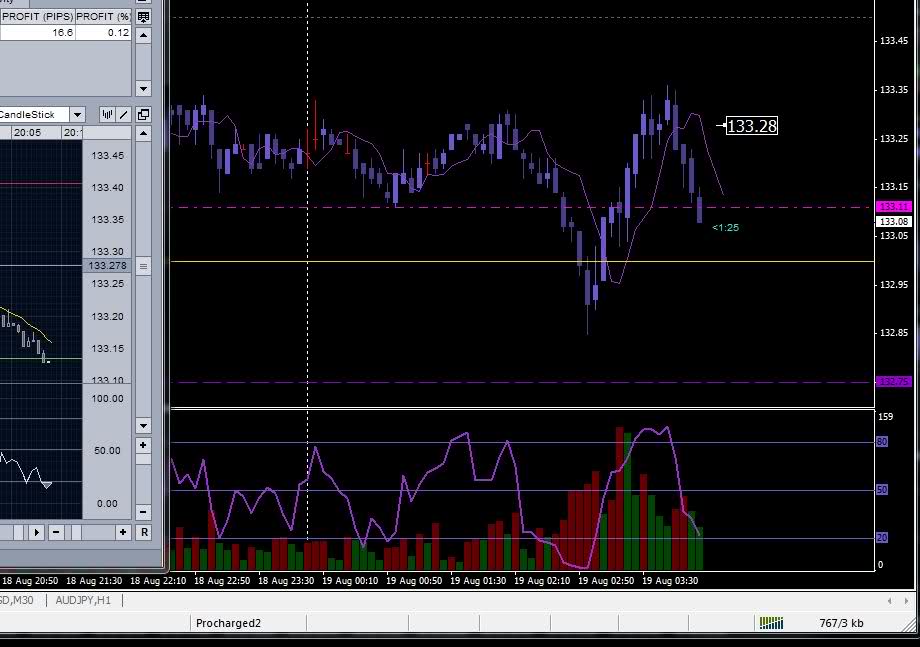This screenshot has width=920, height=647.
Task: Switch to the M30 chart tab
Action: point(20,600)
